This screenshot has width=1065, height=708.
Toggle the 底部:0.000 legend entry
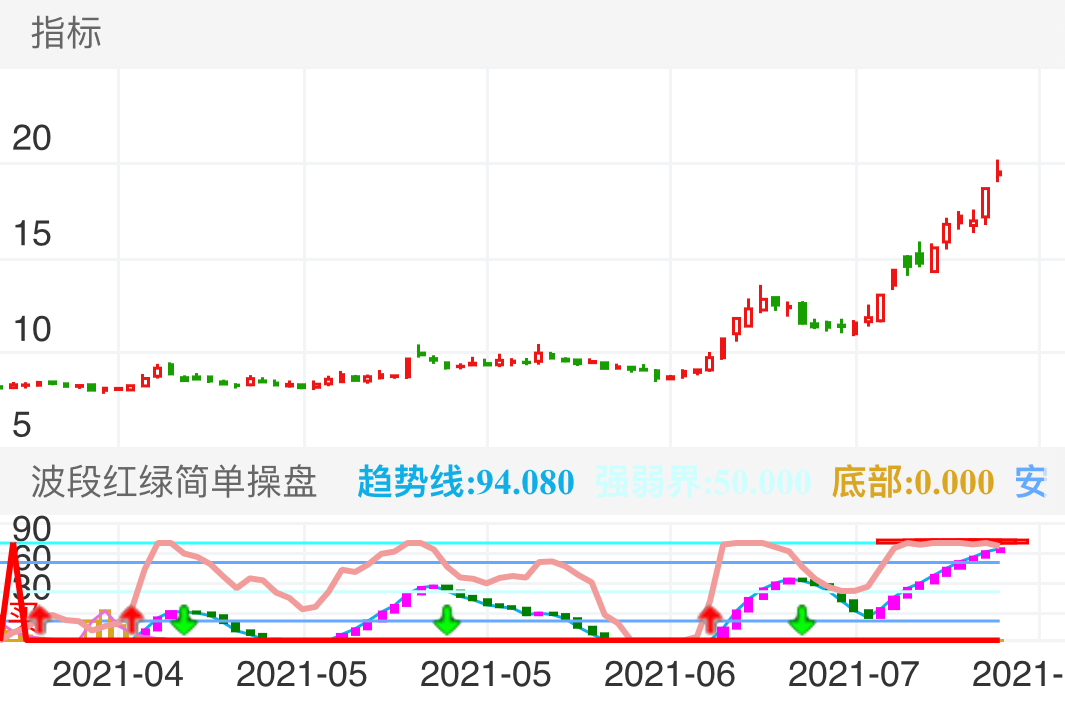tap(912, 483)
